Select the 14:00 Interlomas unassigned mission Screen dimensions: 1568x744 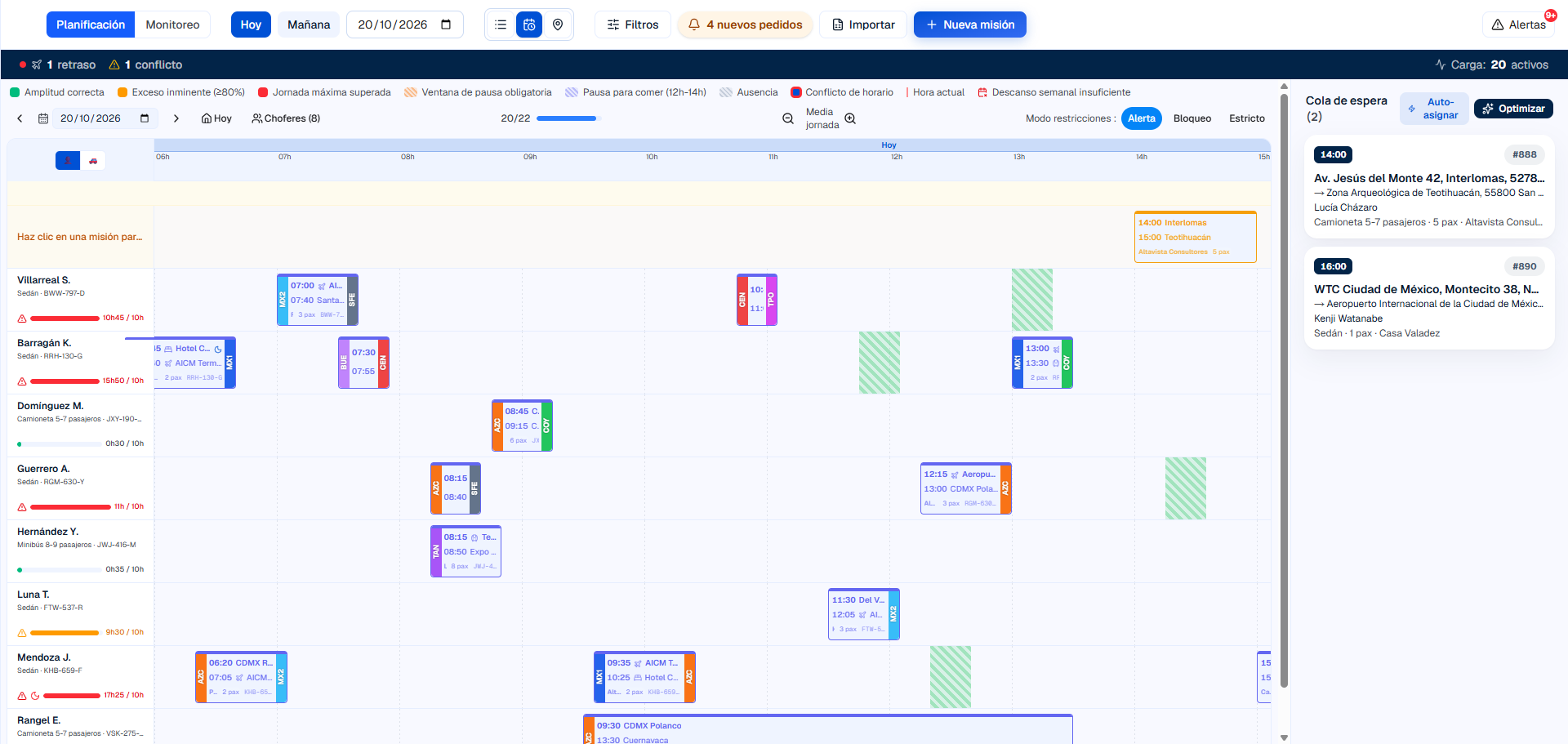(x=1195, y=237)
